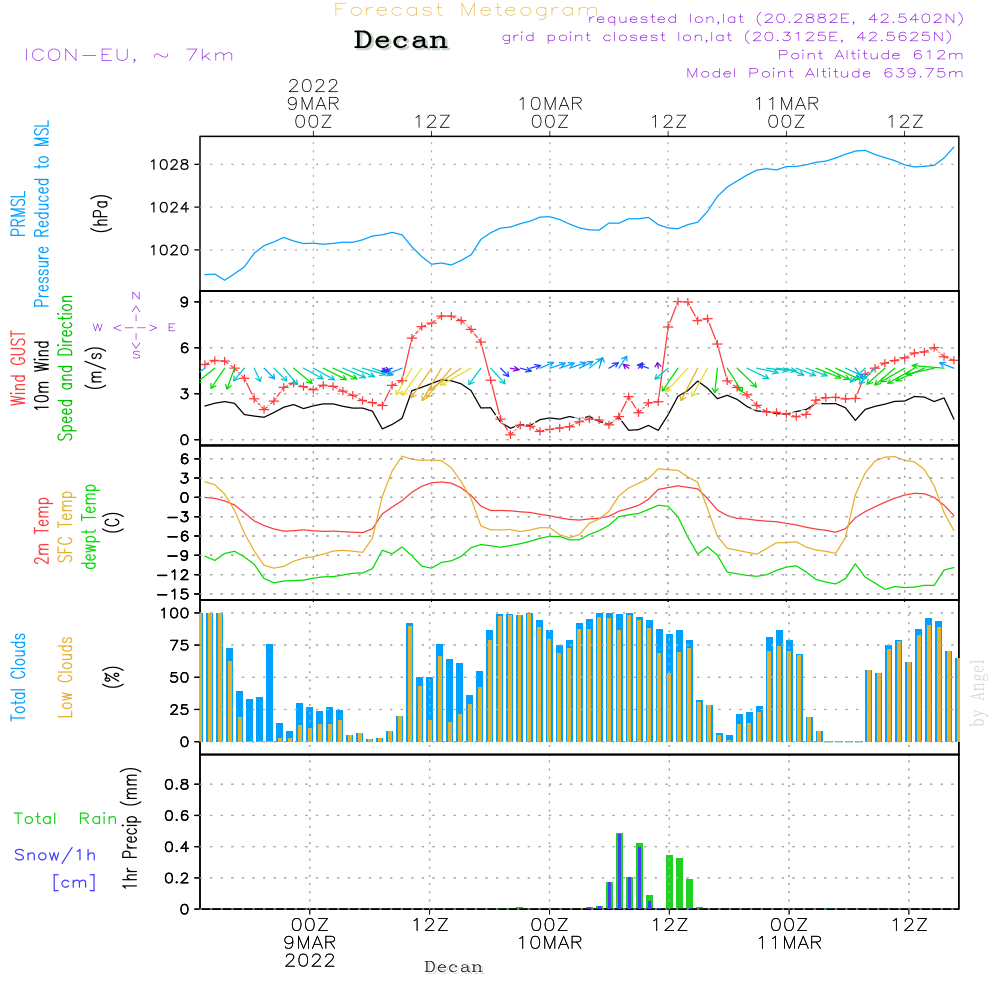
Task: Click the "1020" pressure axis value
Action: pyautogui.click(x=169, y=251)
